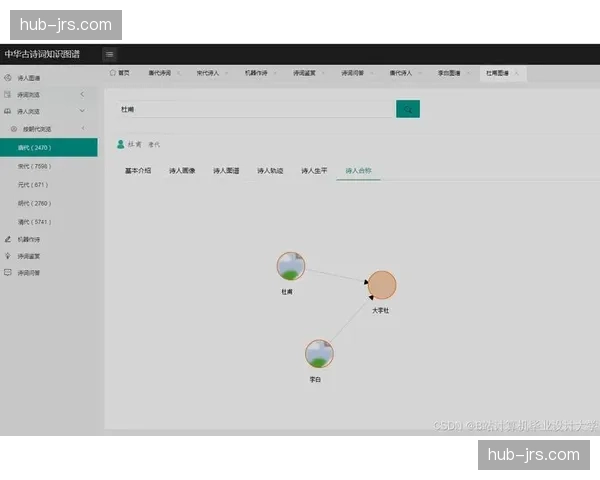
Task: Expand the 诗词浏览 sidebar chevron
Action: [x=82, y=94]
